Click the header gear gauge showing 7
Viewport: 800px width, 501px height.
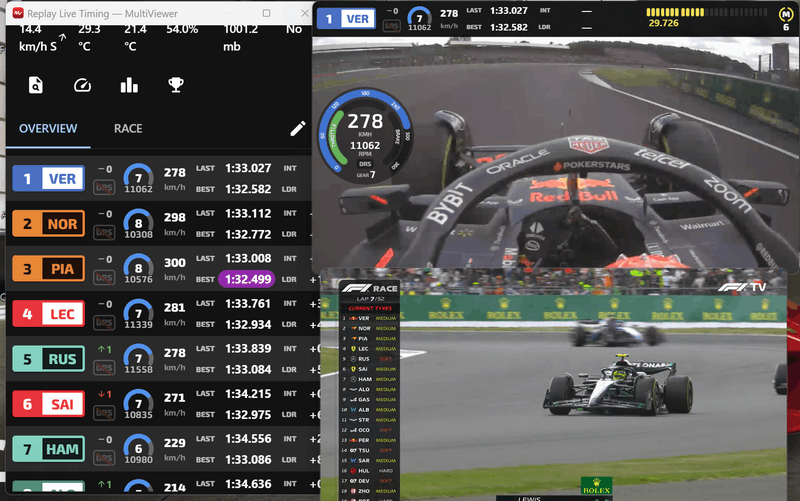[x=419, y=18]
